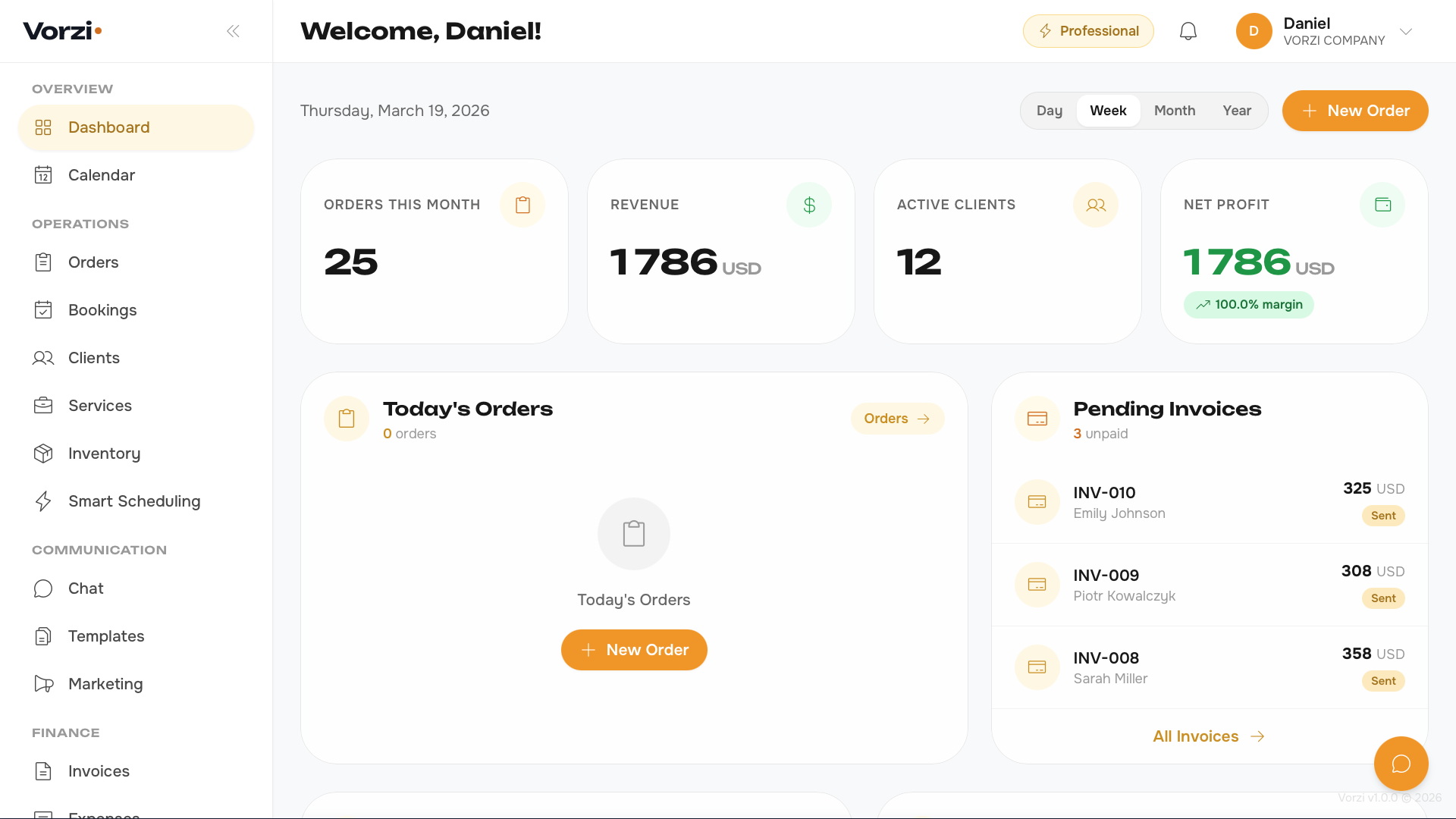Go to Orders in sidebar
Screen dimensions: 1456x819
click(136, 262)
